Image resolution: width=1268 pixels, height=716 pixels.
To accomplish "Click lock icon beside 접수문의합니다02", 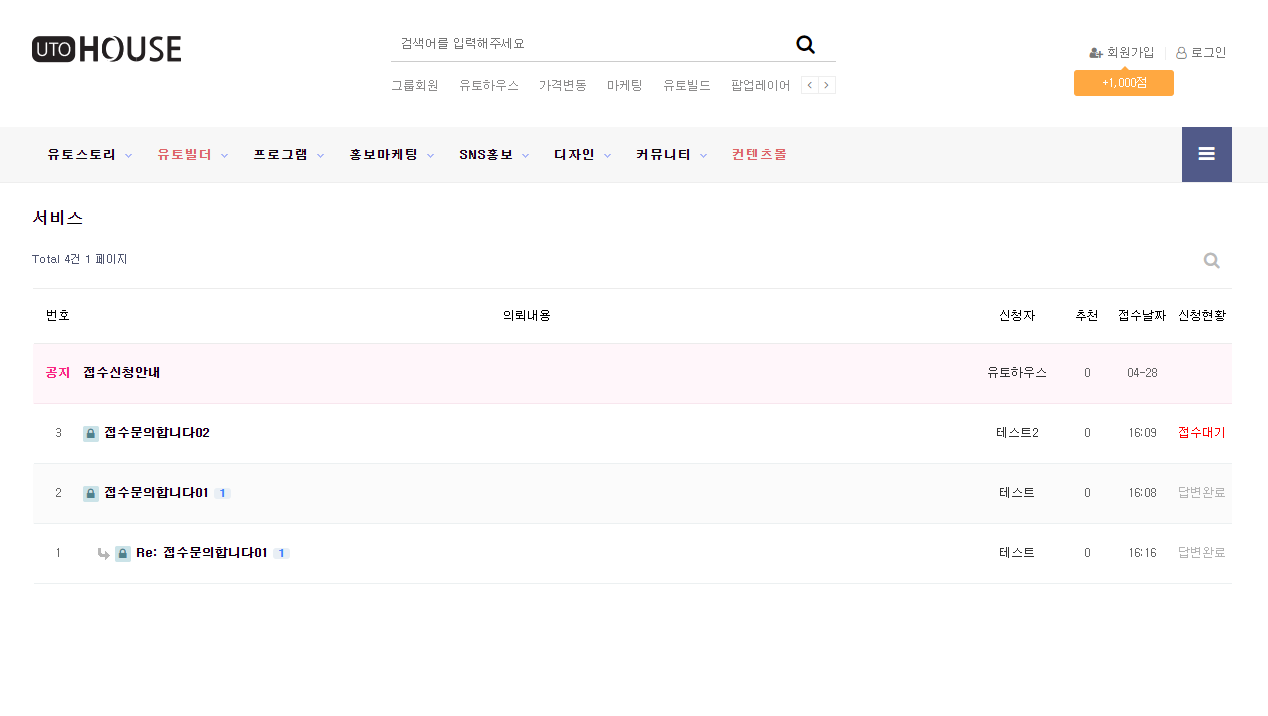I will click(91, 434).
